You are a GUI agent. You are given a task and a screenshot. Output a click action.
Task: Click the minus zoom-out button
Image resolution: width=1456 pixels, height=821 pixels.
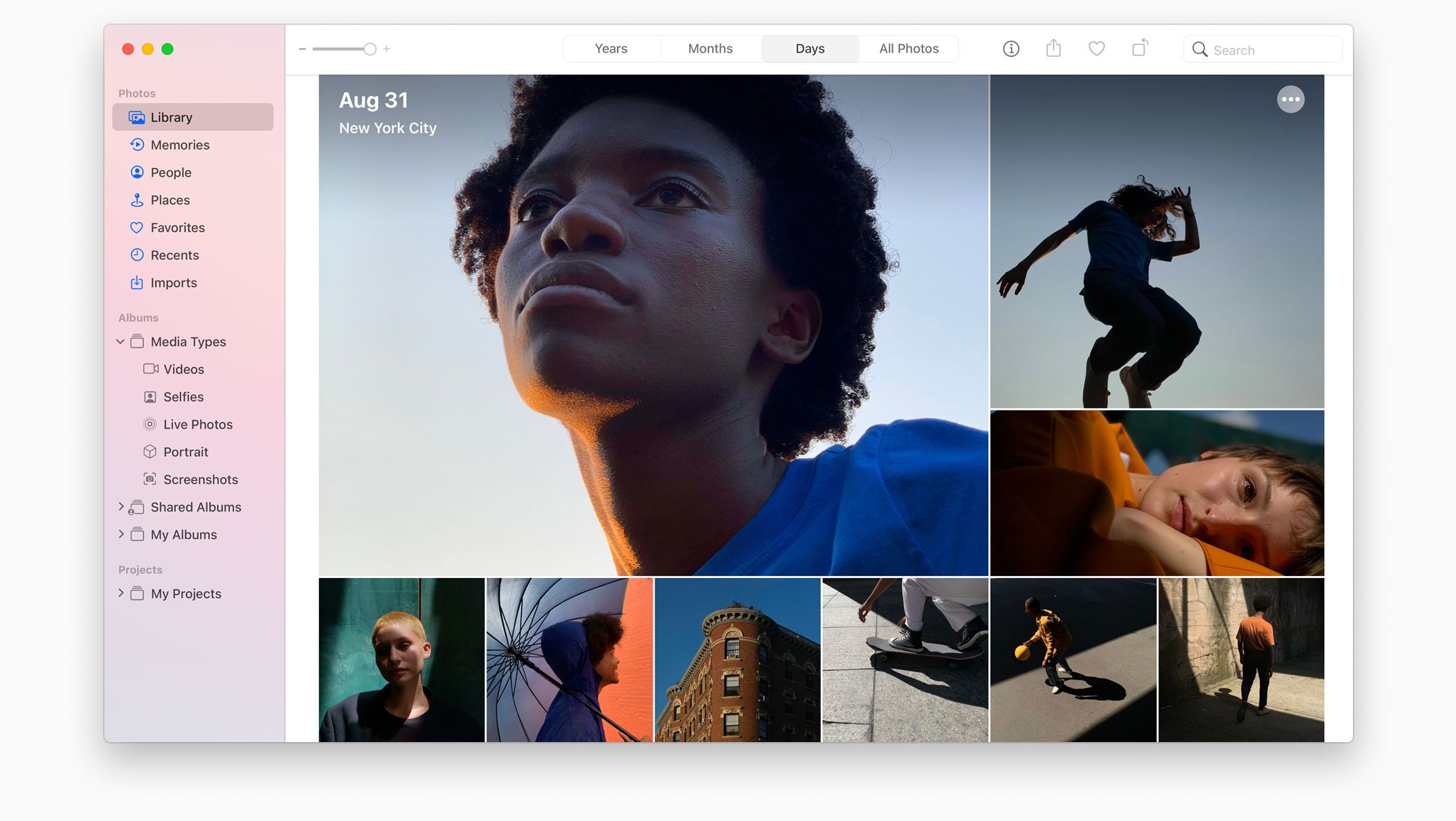tap(302, 49)
